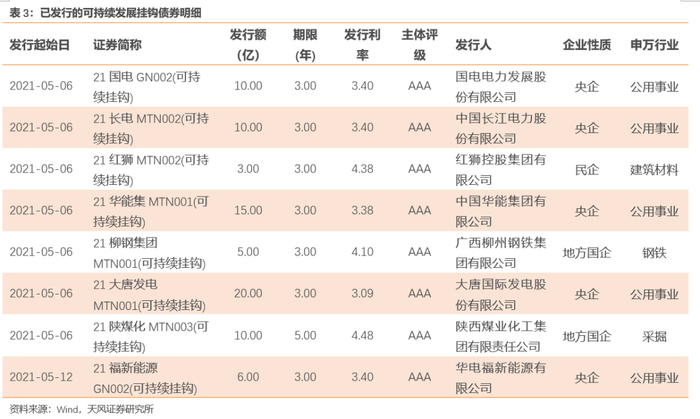
Task: Click the issuer 中国长江电力股份有限公司
Action: pos(500,128)
